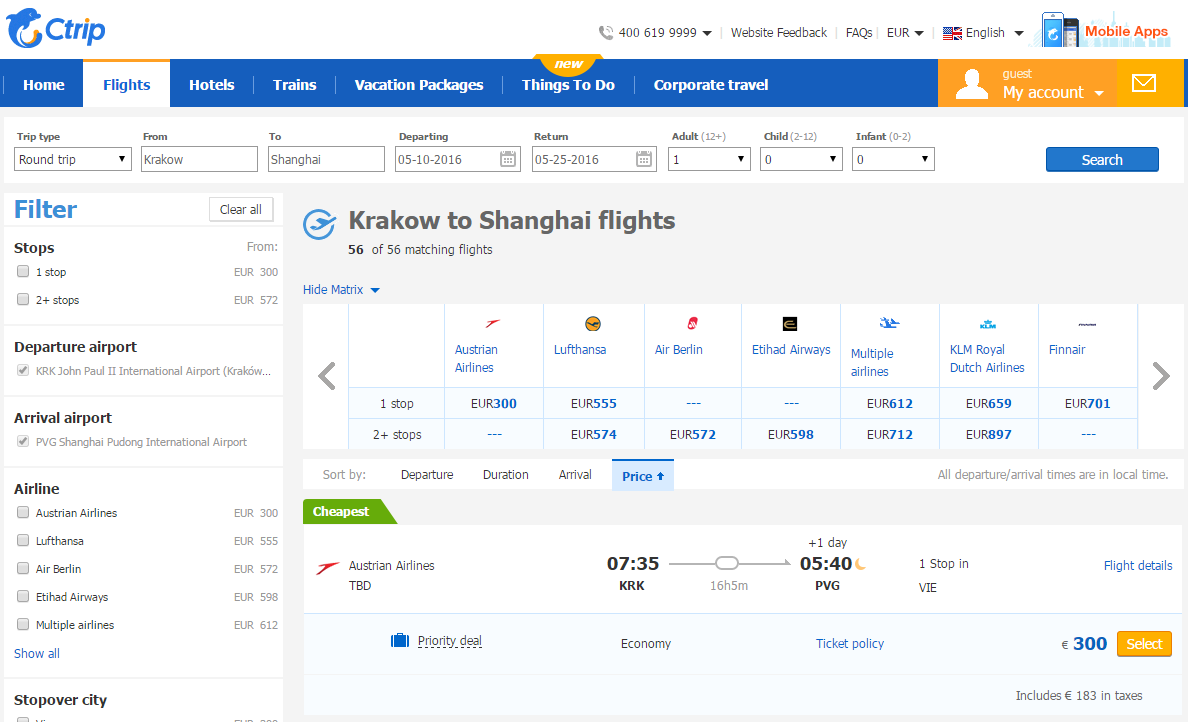Click the airplane icon beside results heading

320,224
